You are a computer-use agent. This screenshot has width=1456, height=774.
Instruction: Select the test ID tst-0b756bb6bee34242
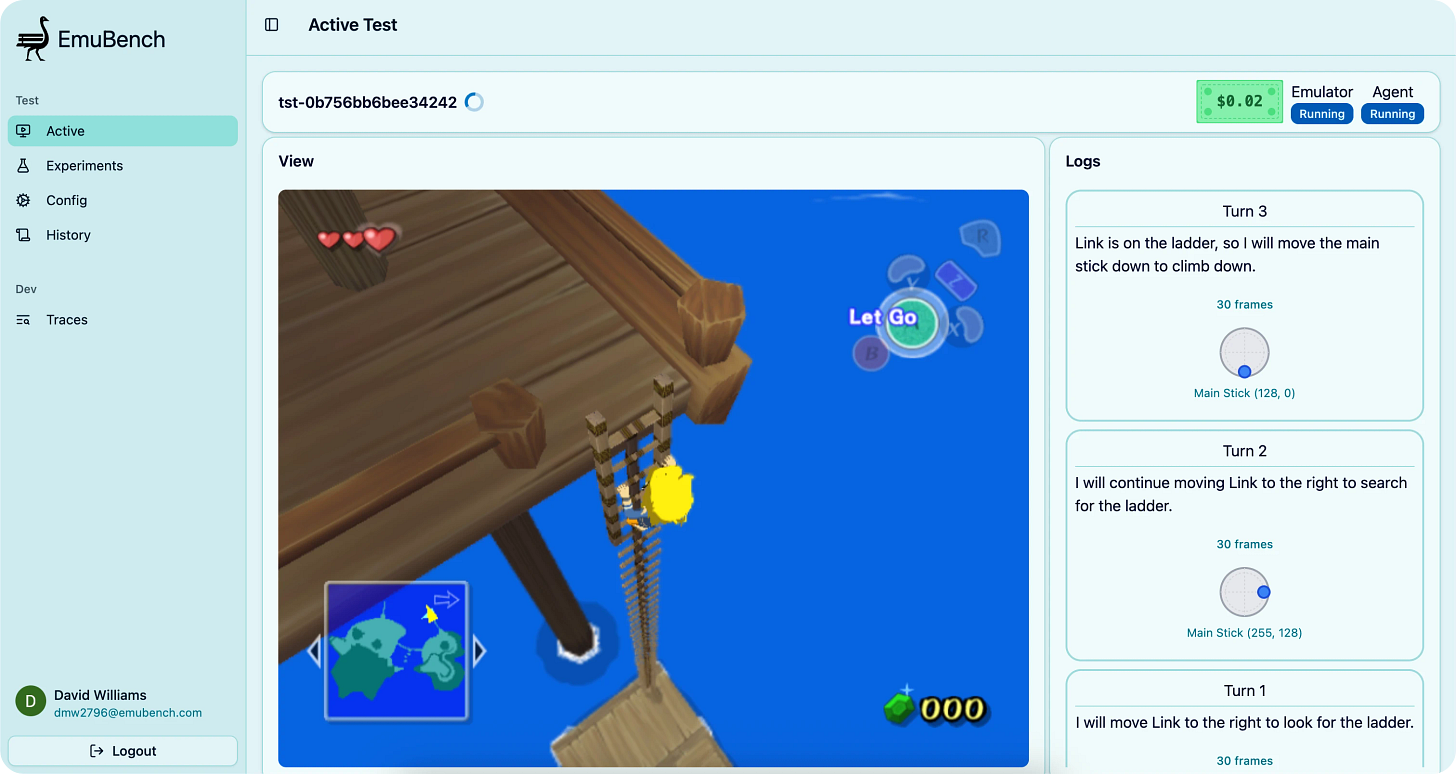(368, 102)
